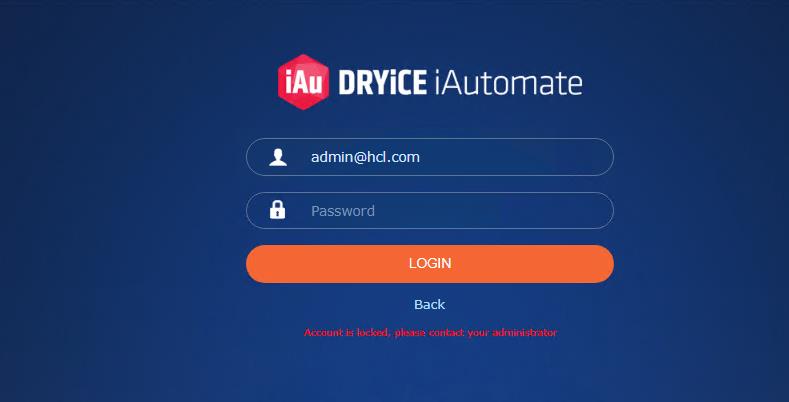Place cursor after admin@hcl.com text
The width and height of the screenshot is (789, 402).
pyautogui.click(x=421, y=157)
